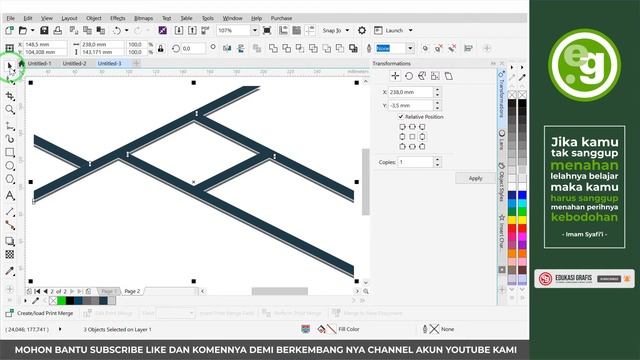Switch to Scale and mirror transformation
This screenshot has width=640, height=360.
[422, 76]
